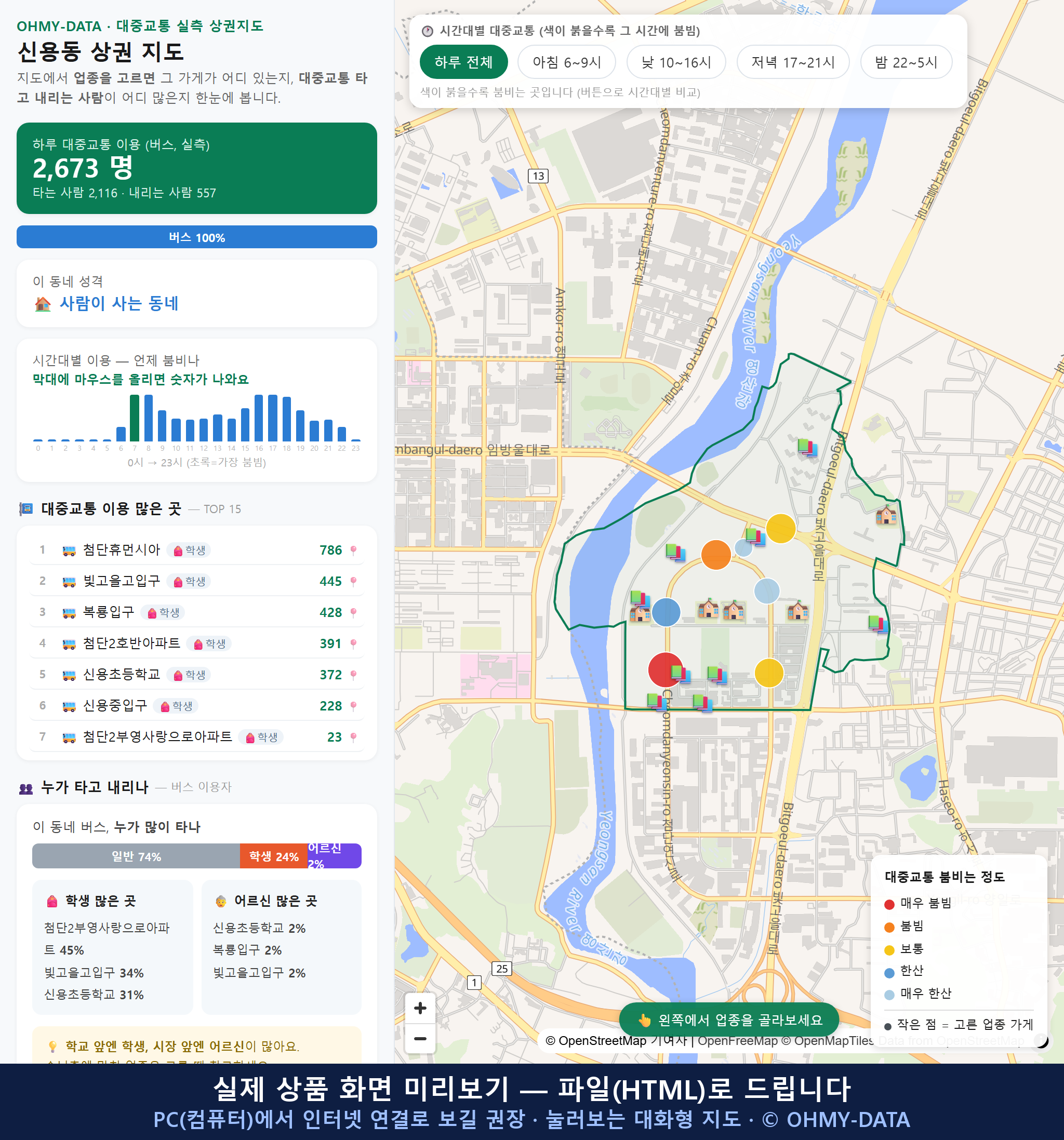
Task: Click the 신용초등학교 stop name in the TOP list
Action: 122,674
